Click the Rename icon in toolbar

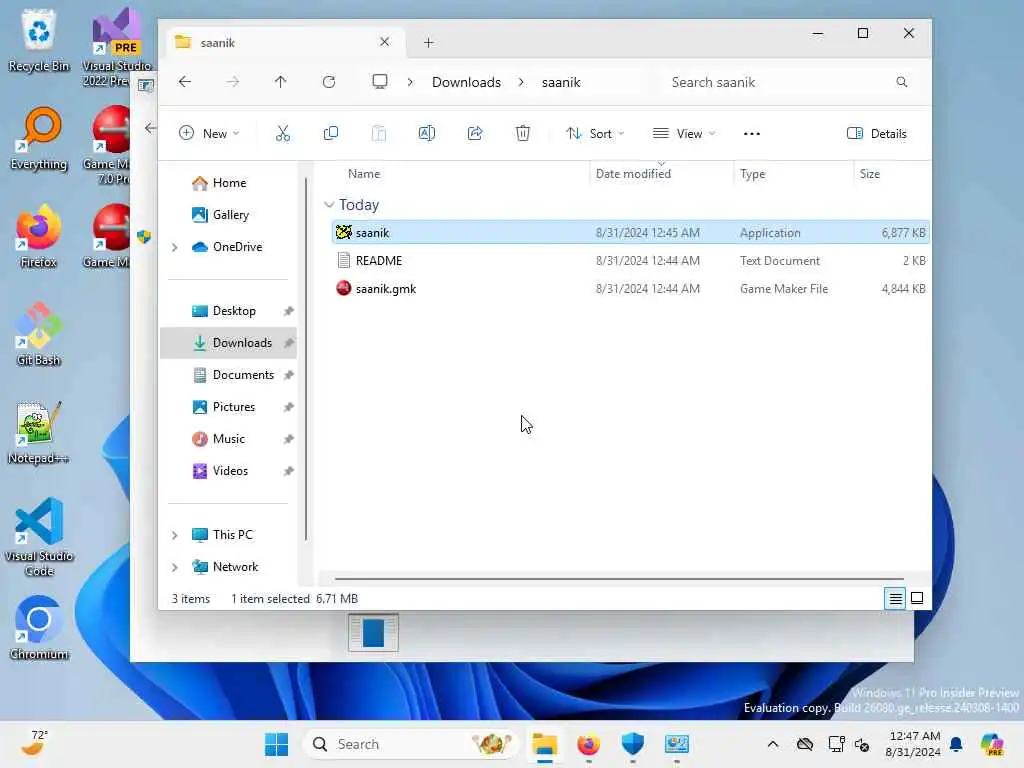pos(426,133)
